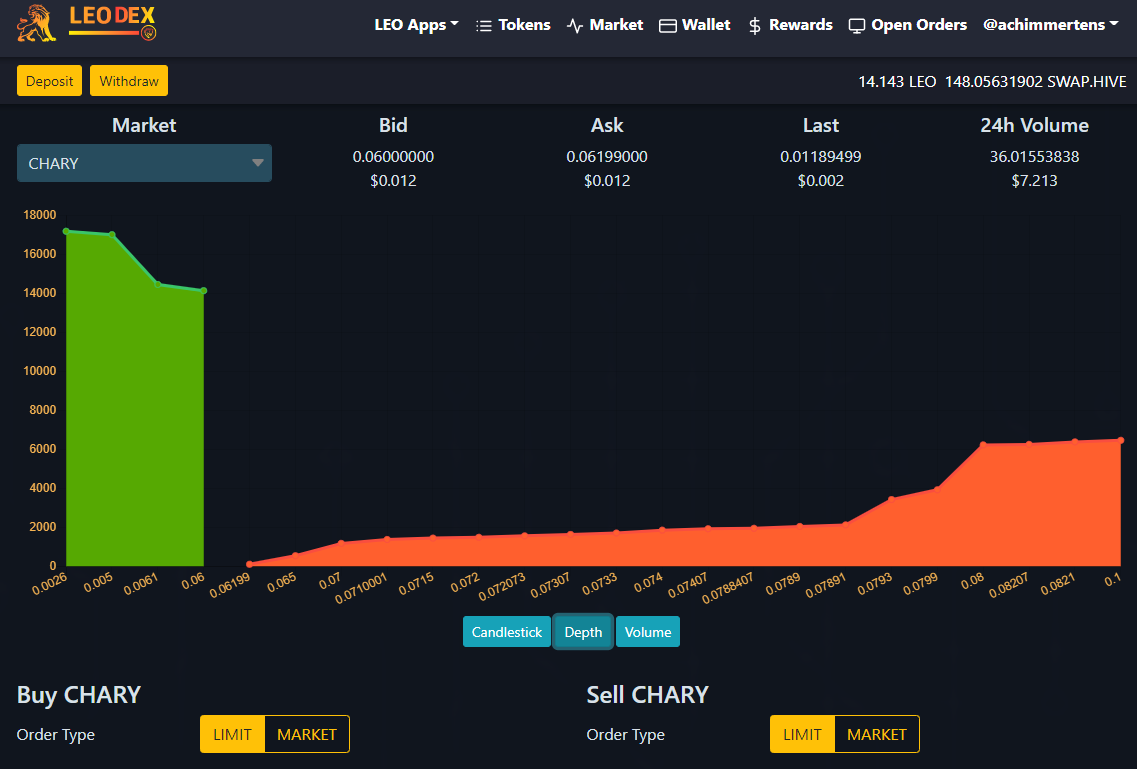Click the Open Orders monitor icon
Image resolution: width=1137 pixels, height=769 pixels.
tap(857, 26)
